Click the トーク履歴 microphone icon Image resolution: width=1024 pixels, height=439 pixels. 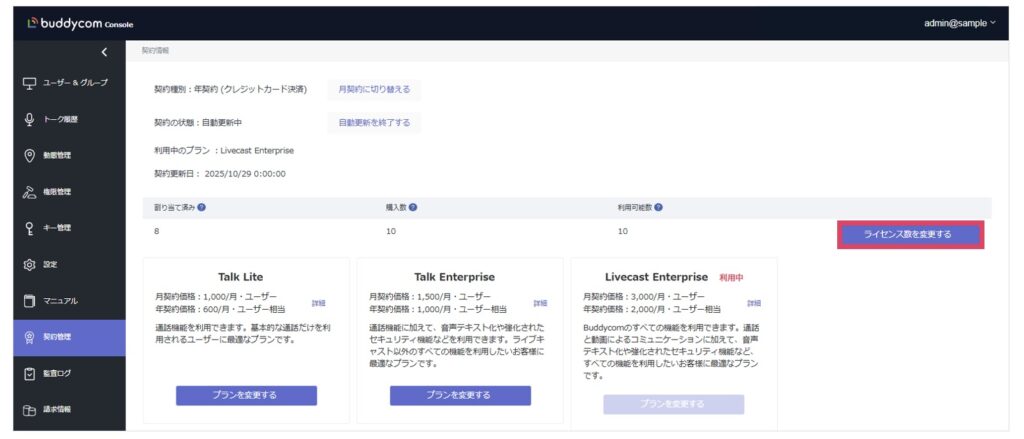(29, 119)
